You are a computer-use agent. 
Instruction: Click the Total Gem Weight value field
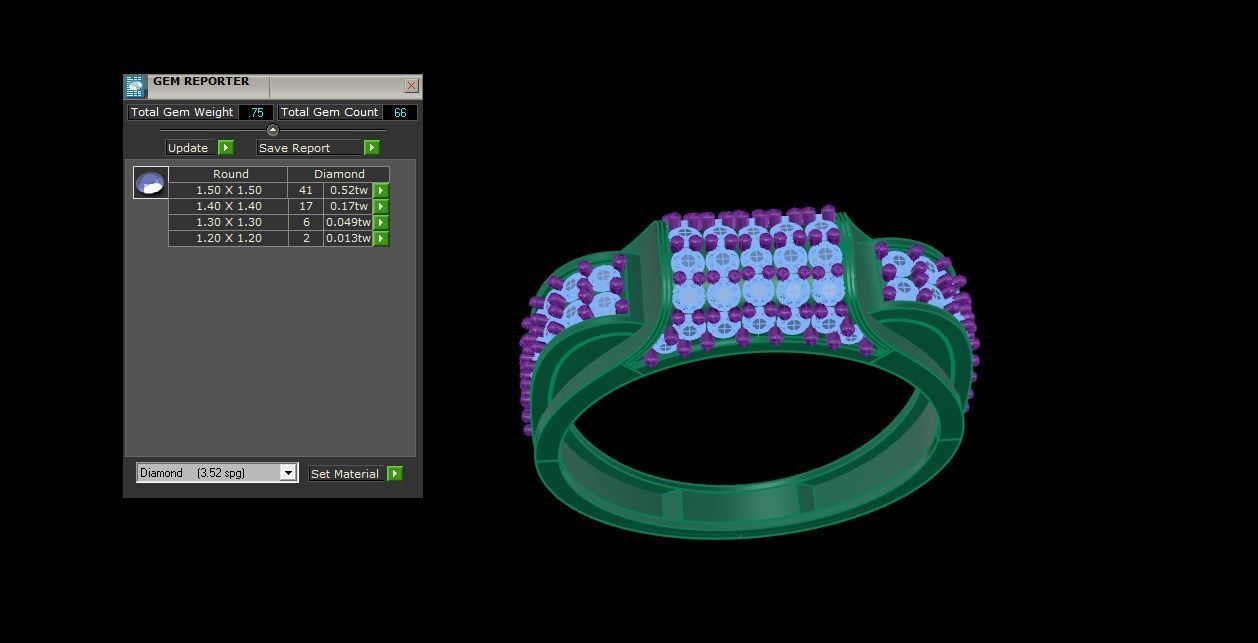pos(255,112)
